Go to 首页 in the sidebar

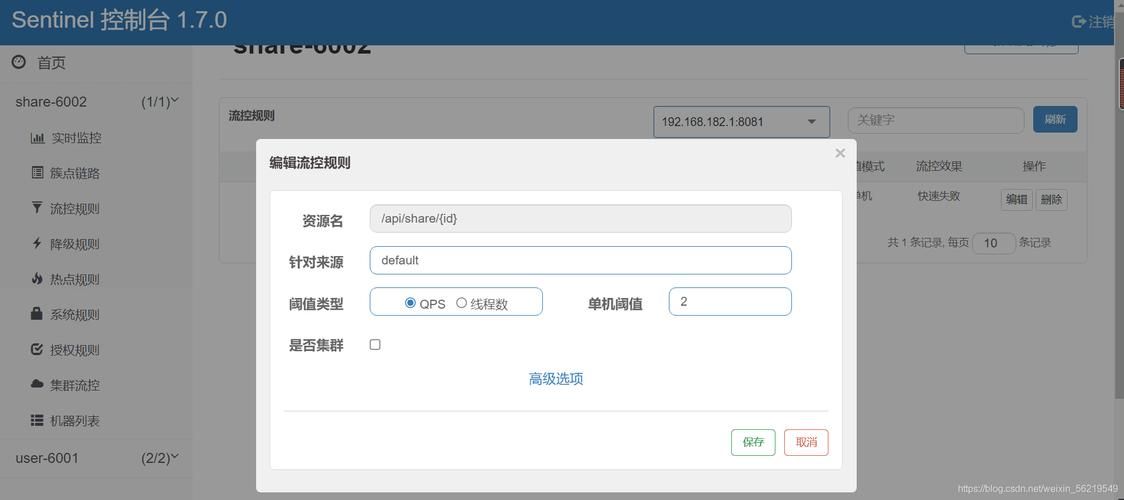[x=52, y=63]
